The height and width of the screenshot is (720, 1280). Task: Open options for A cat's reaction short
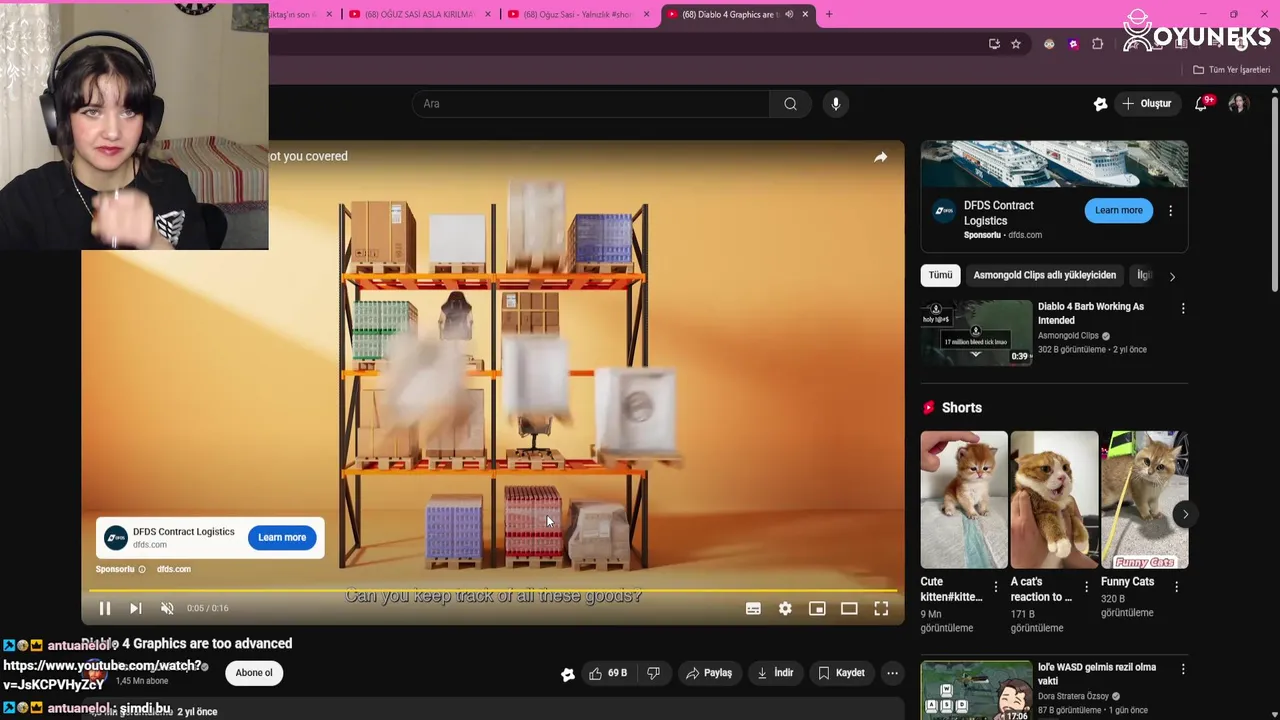[1086, 587]
